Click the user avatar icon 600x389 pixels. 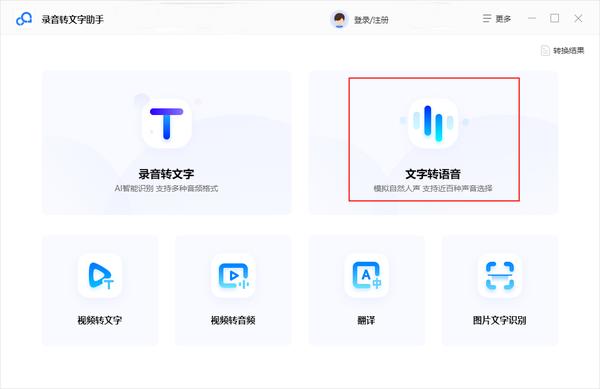point(339,20)
